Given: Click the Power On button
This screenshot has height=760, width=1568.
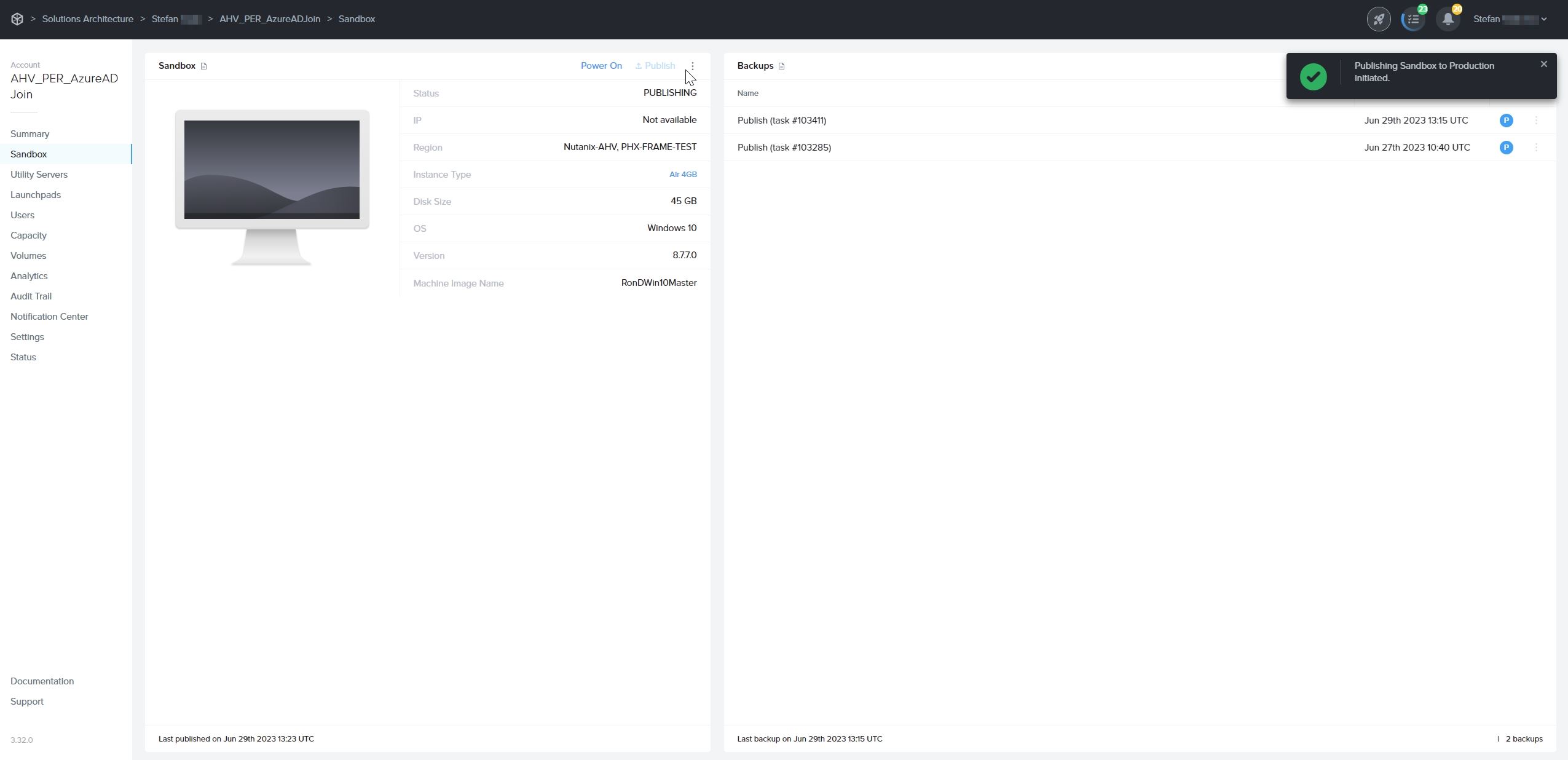Looking at the screenshot, I should [x=601, y=65].
